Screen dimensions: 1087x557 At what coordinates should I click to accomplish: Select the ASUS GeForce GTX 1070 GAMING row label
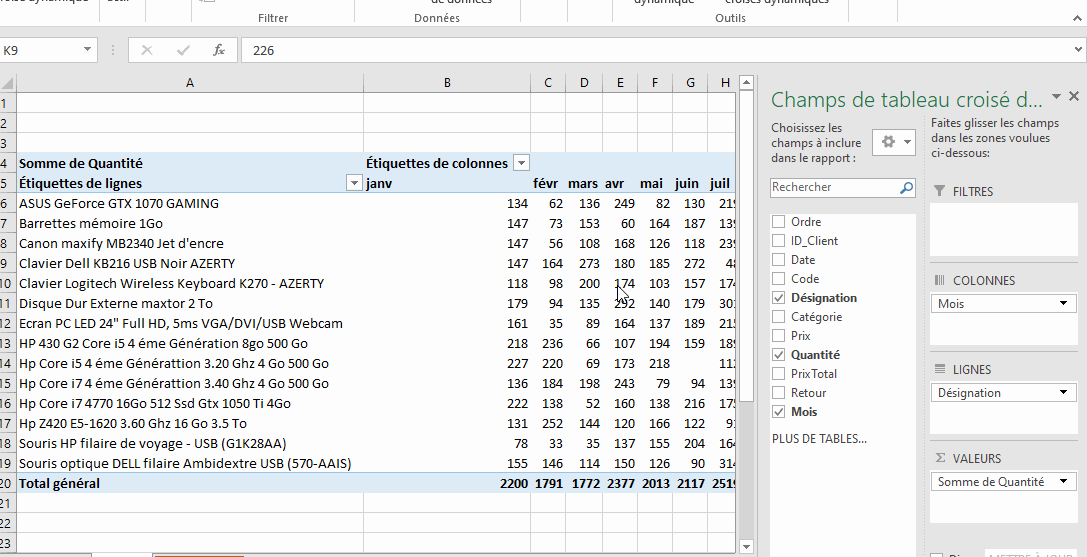click(190, 203)
